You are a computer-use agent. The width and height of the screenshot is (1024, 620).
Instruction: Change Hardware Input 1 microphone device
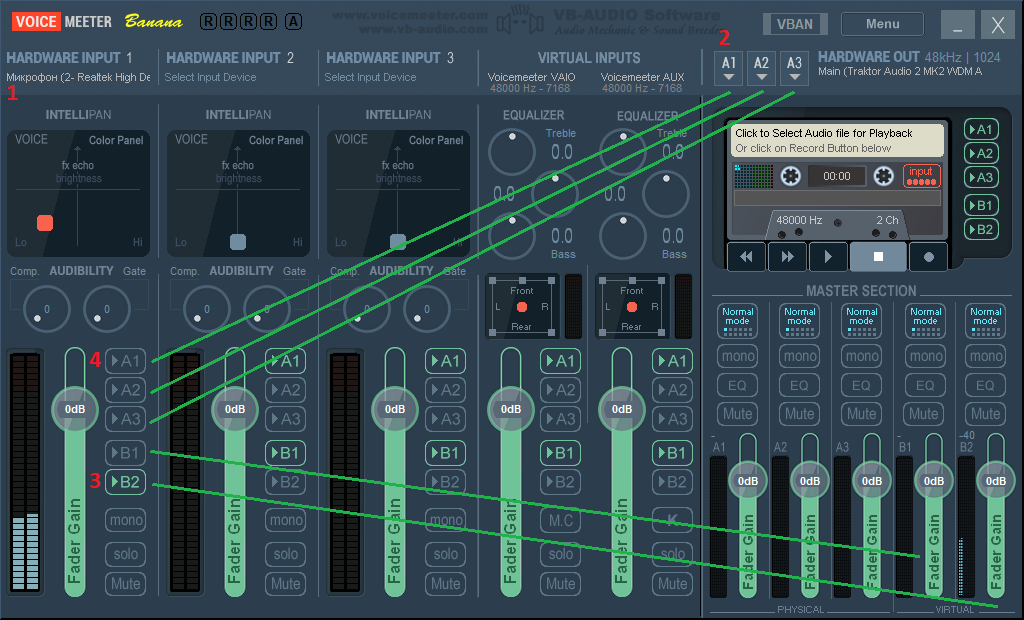click(78, 77)
